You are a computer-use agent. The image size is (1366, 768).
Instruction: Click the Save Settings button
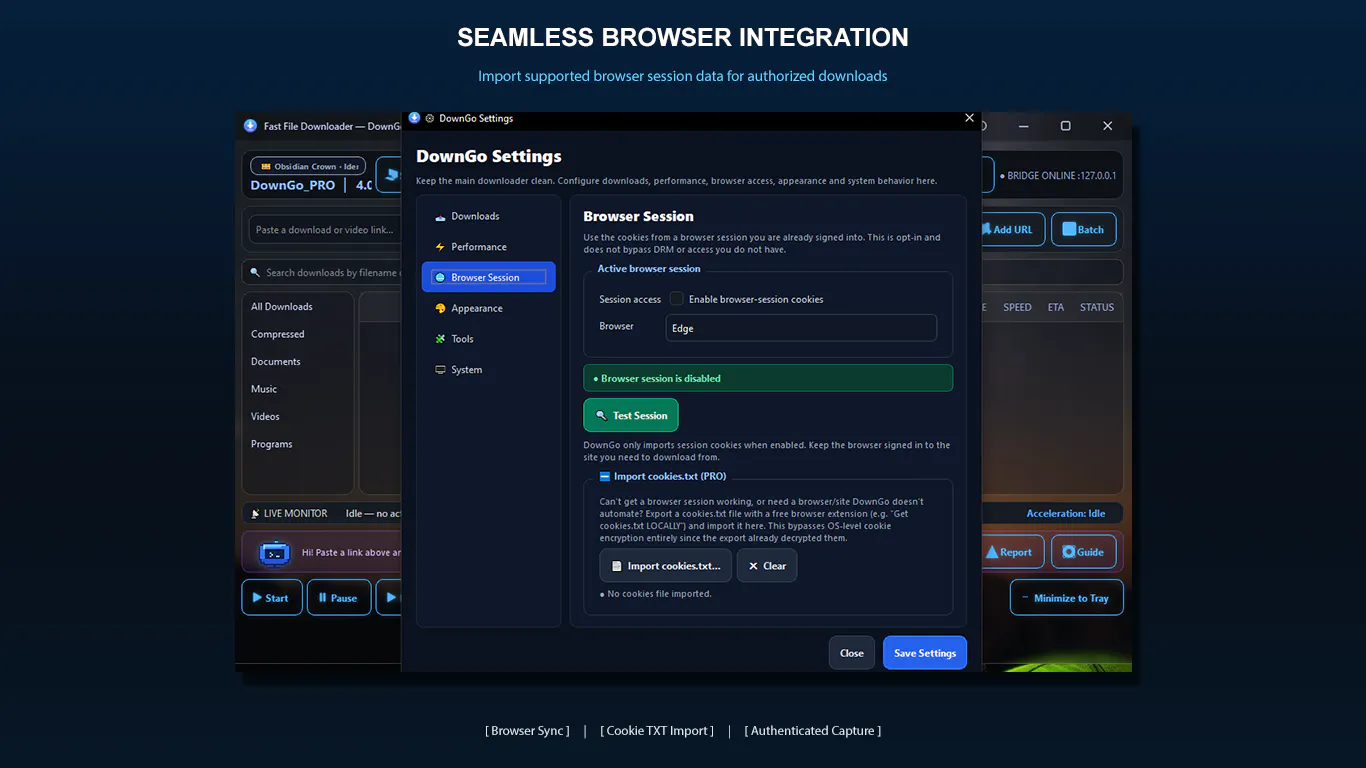click(925, 653)
